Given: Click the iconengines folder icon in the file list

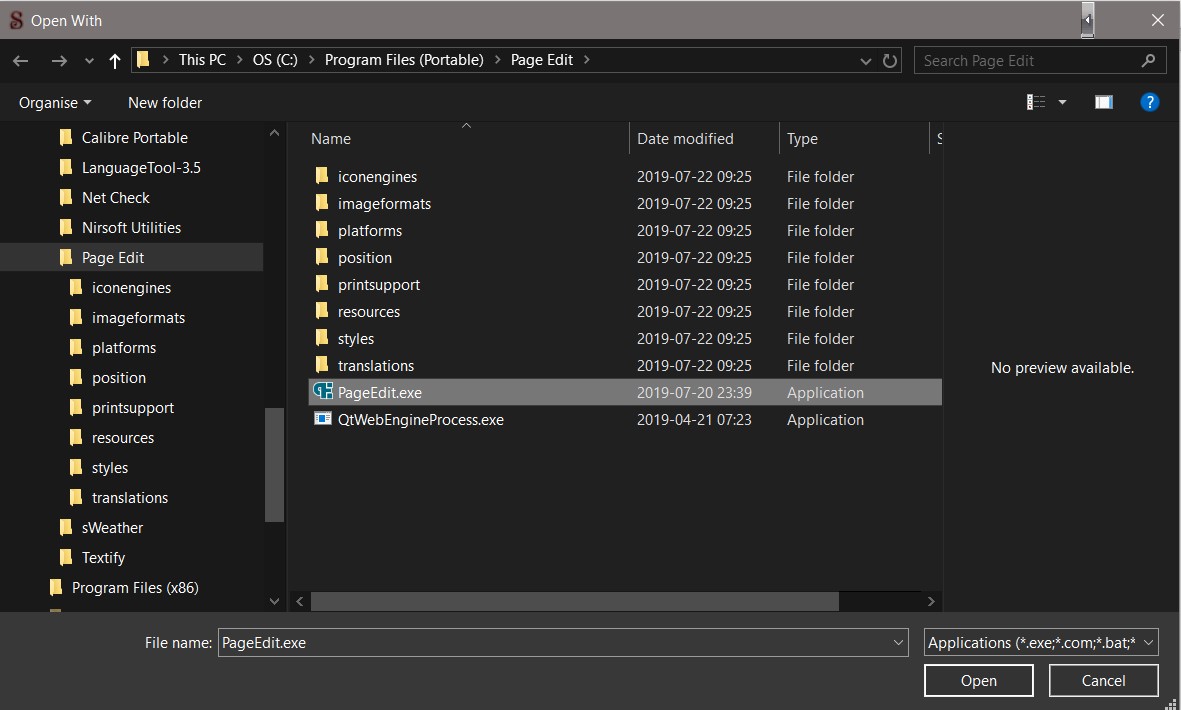Looking at the screenshot, I should point(322,176).
